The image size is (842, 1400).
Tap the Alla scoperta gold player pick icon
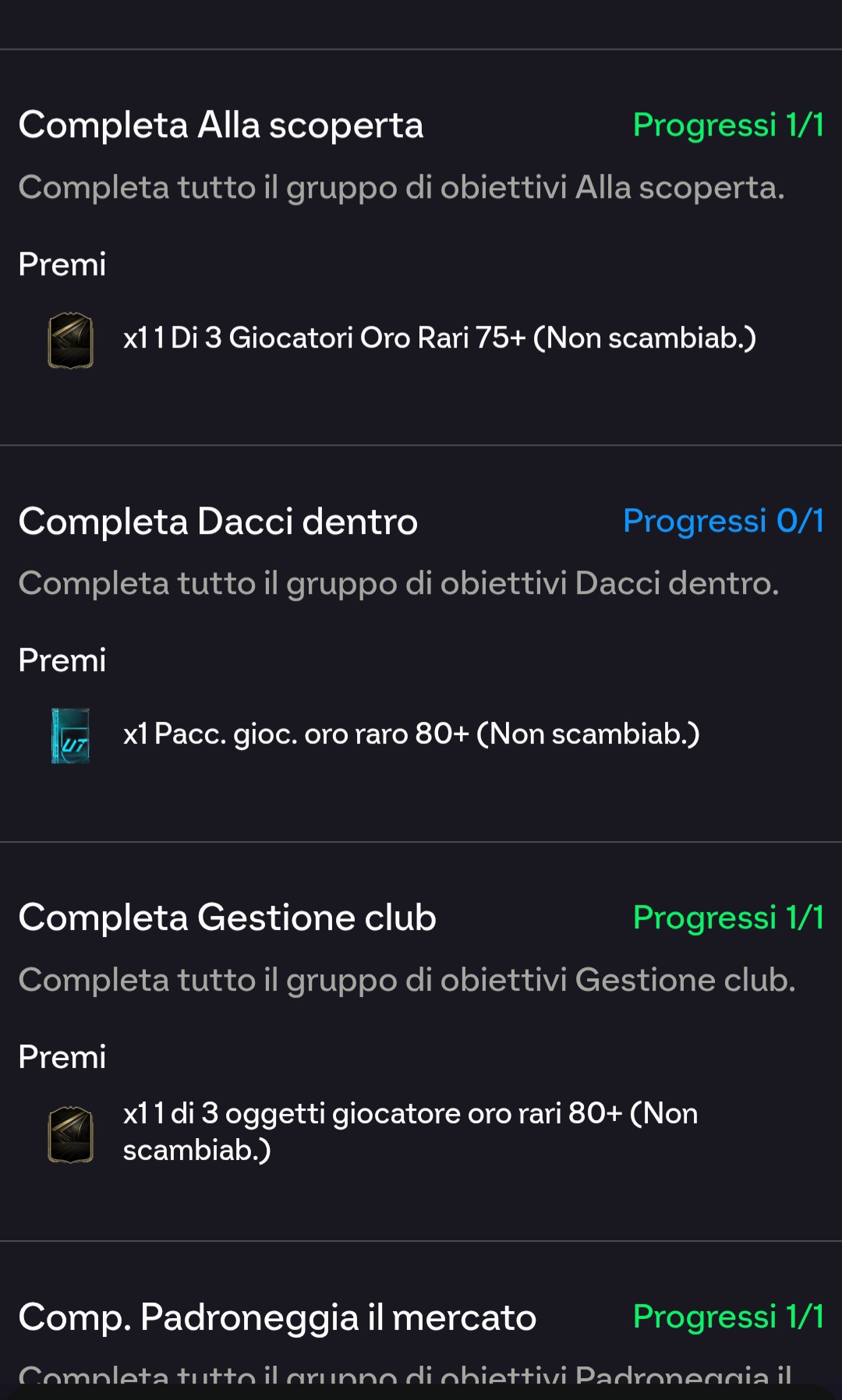click(x=71, y=340)
